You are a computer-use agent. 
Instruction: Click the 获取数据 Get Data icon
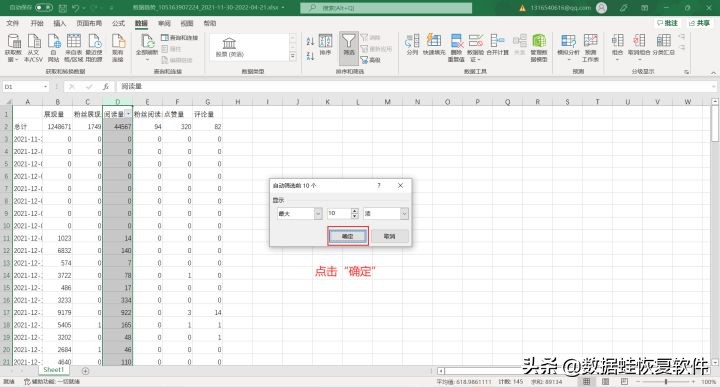pyautogui.click(x=13, y=47)
